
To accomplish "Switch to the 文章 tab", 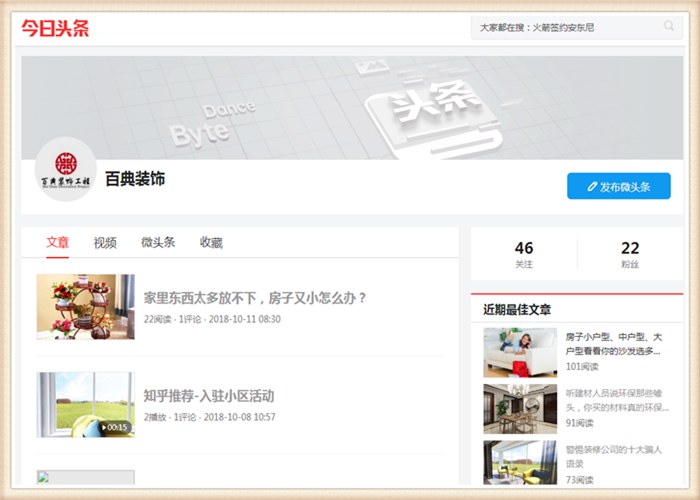I will (57, 242).
